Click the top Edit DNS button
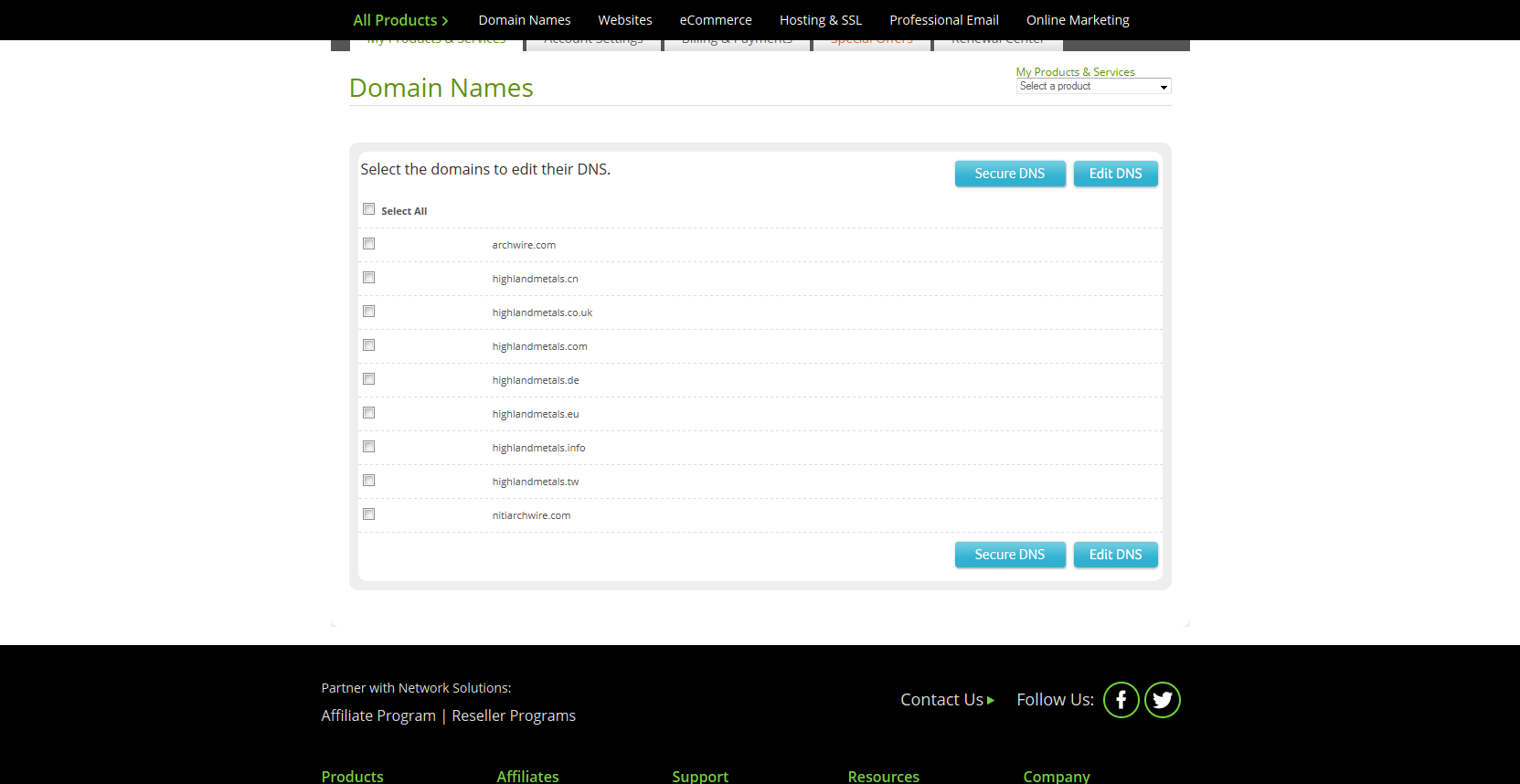The width and height of the screenshot is (1520, 784). (1116, 174)
